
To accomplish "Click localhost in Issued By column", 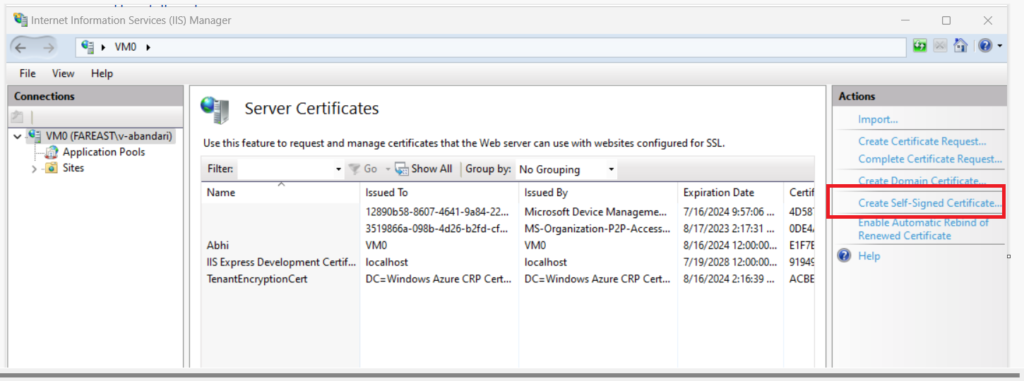I will [545, 262].
